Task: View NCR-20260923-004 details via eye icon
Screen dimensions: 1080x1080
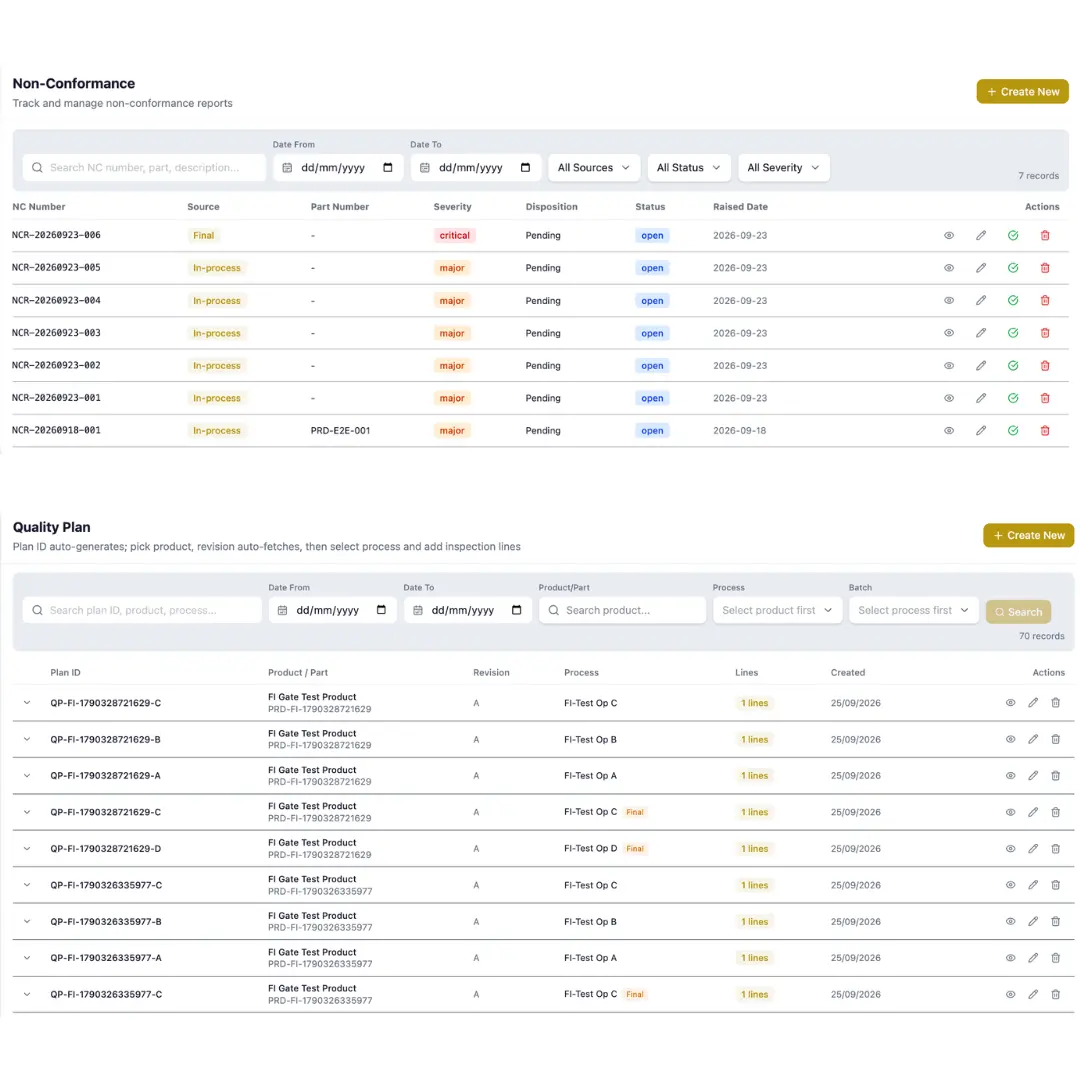Action: (948, 300)
